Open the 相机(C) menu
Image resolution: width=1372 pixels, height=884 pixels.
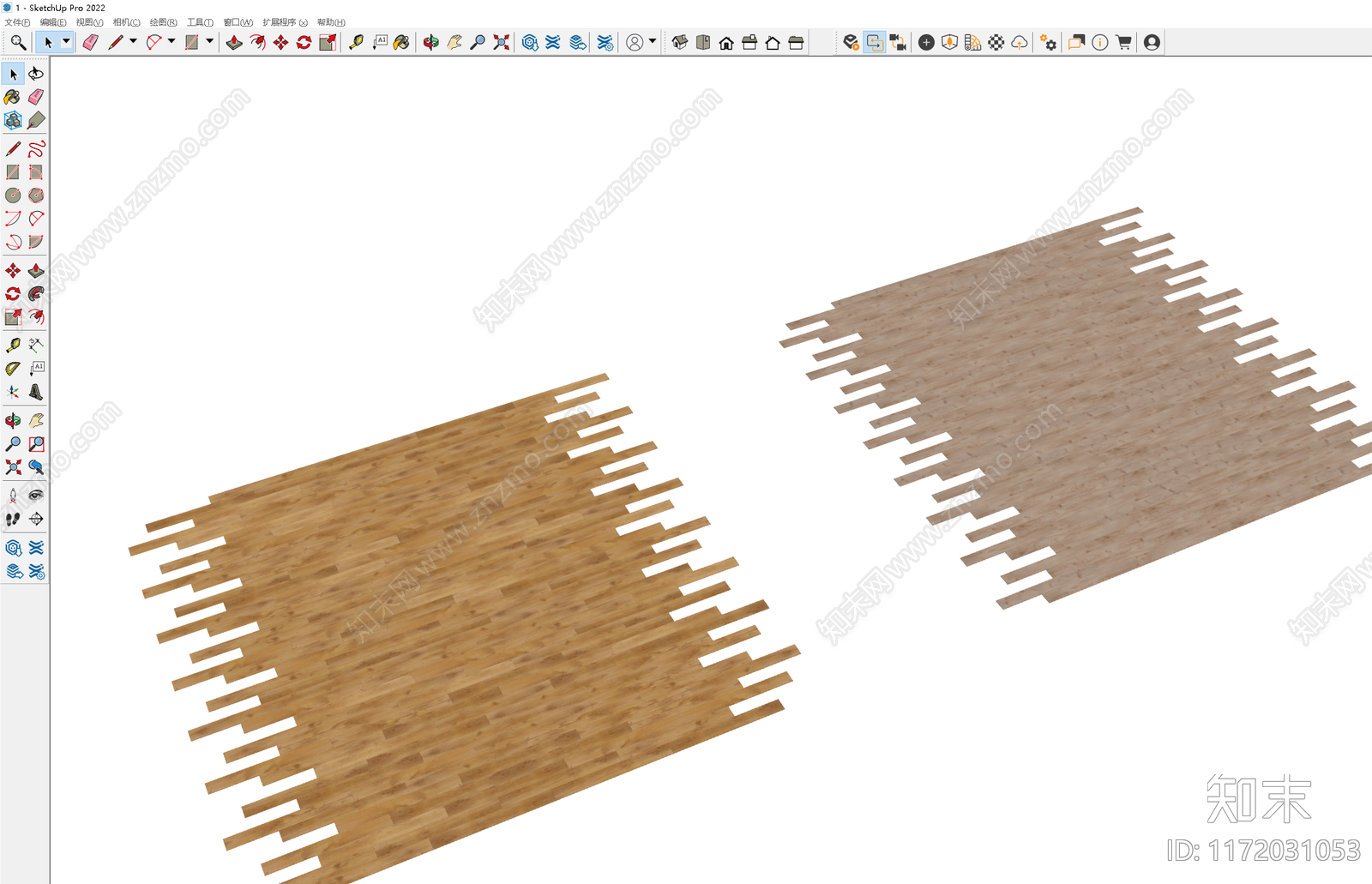(x=126, y=22)
